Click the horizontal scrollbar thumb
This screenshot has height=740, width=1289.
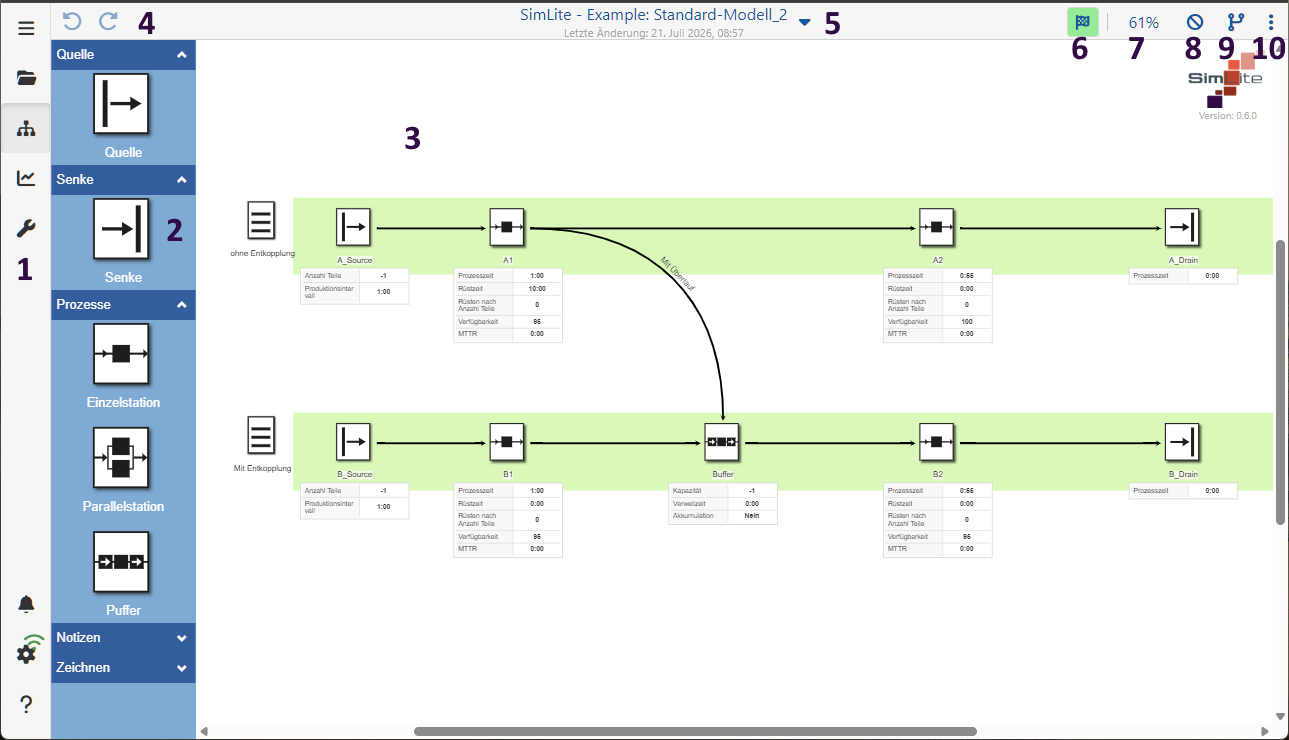(695, 731)
